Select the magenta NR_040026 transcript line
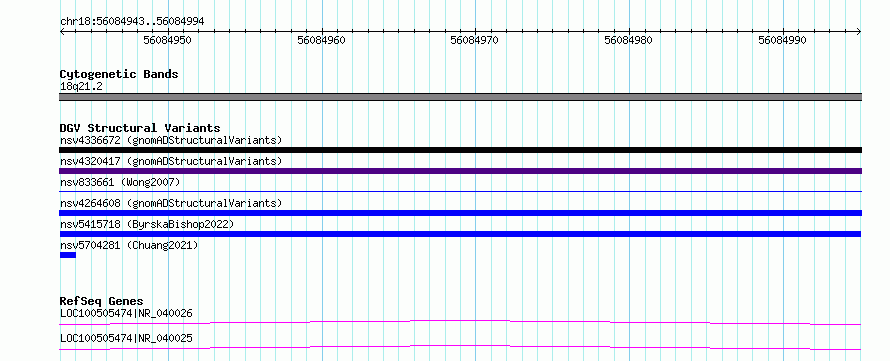 pyautogui.click(x=460, y=322)
